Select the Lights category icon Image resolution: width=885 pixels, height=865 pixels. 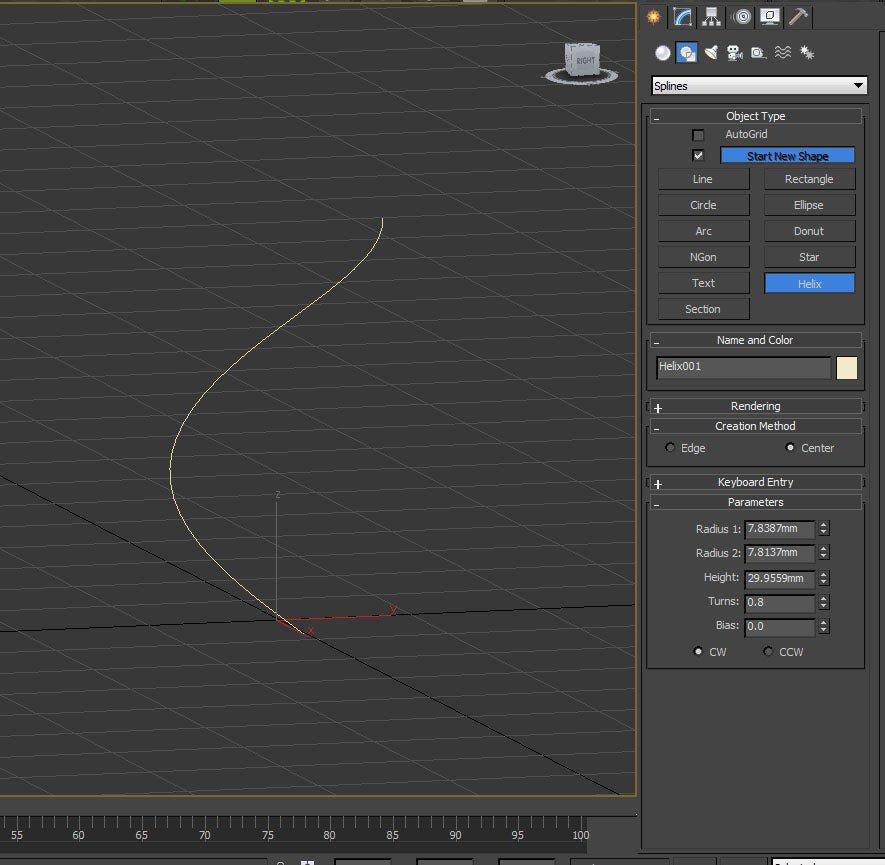click(x=711, y=53)
